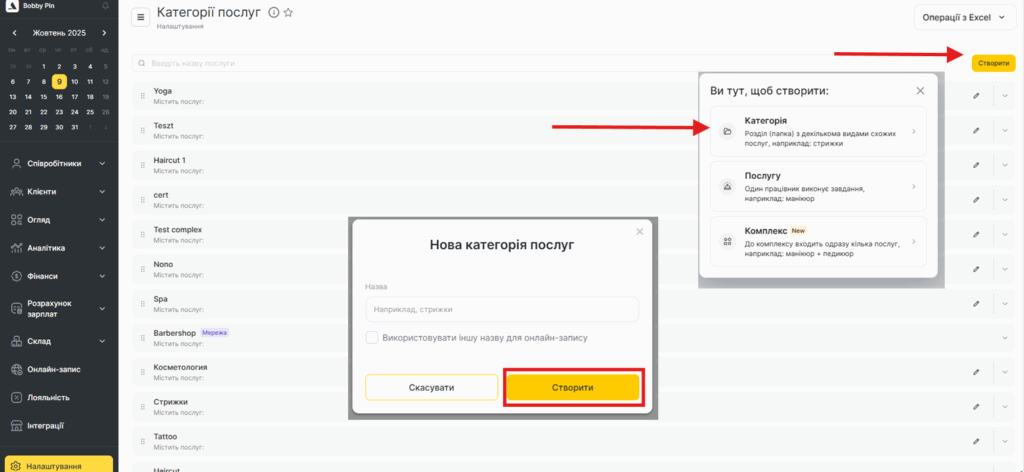Choose the Комплекс option in the popup
This screenshot has width=1024, height=472.
pos(817,242)
